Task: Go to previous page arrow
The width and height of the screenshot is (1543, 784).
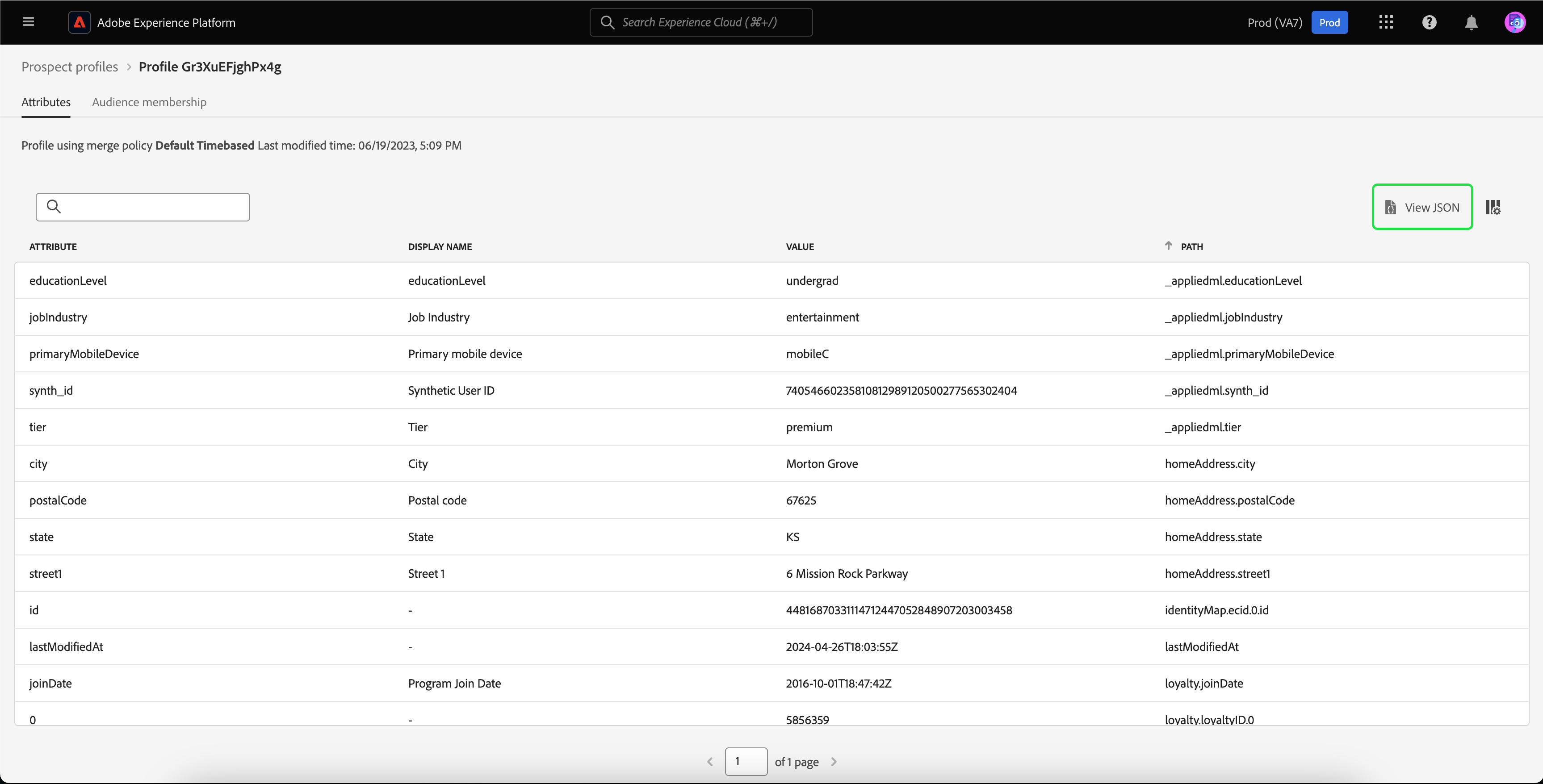Action: tap(710, 761)
